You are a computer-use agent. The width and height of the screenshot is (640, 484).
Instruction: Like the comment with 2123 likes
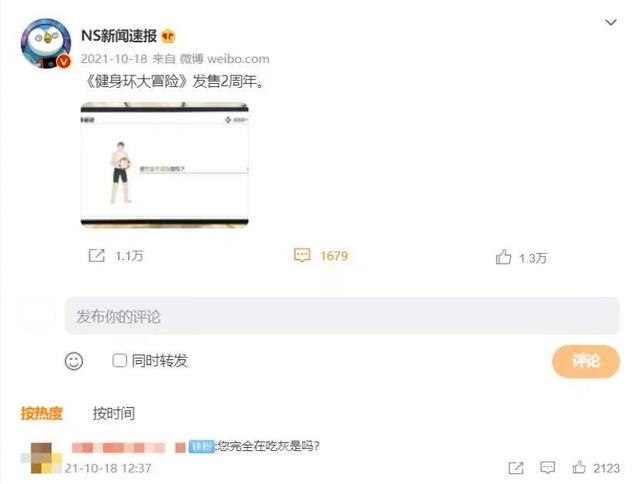pyautogui.click(x=579, y=467)
